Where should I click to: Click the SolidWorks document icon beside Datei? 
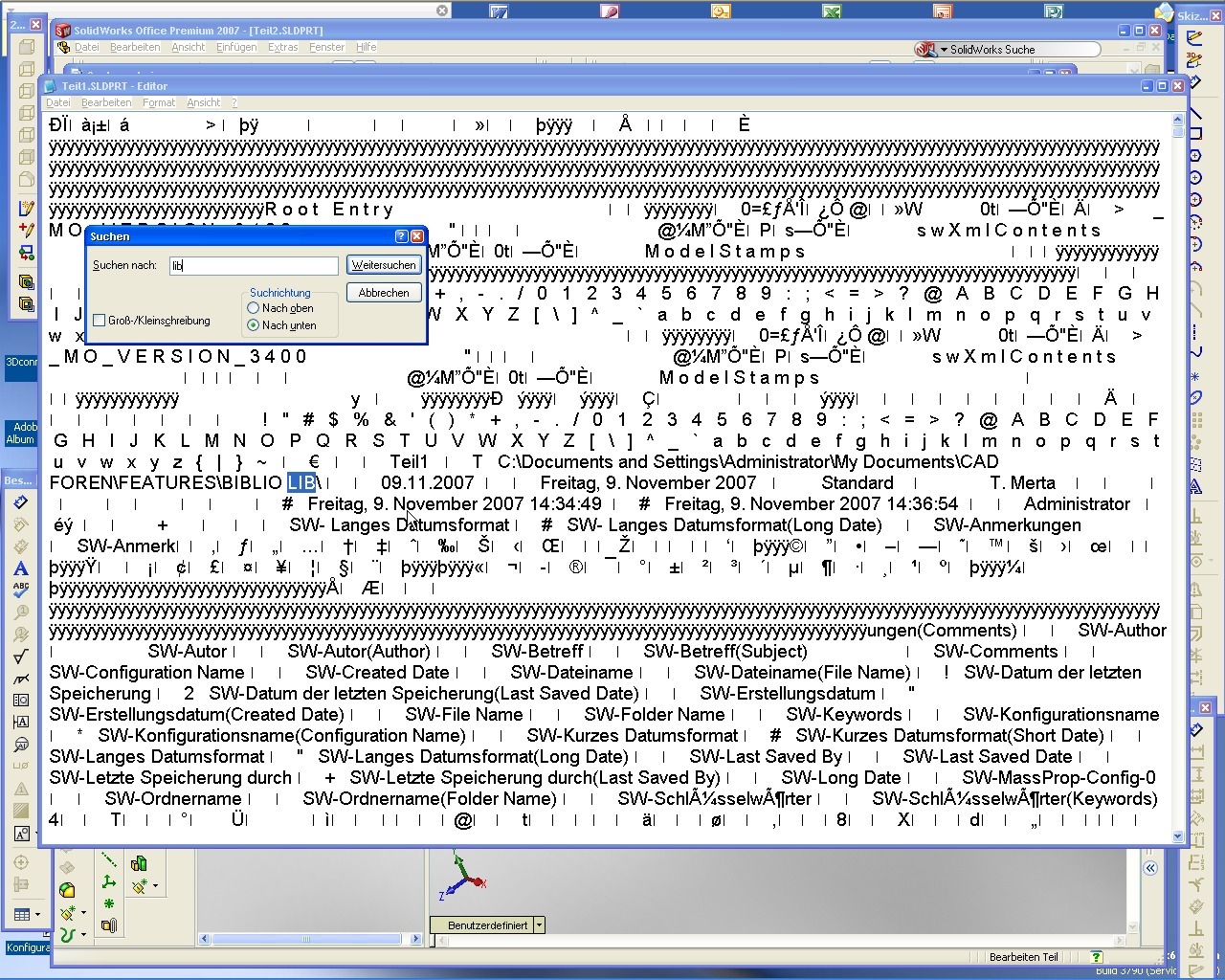[x=64, y=47]
